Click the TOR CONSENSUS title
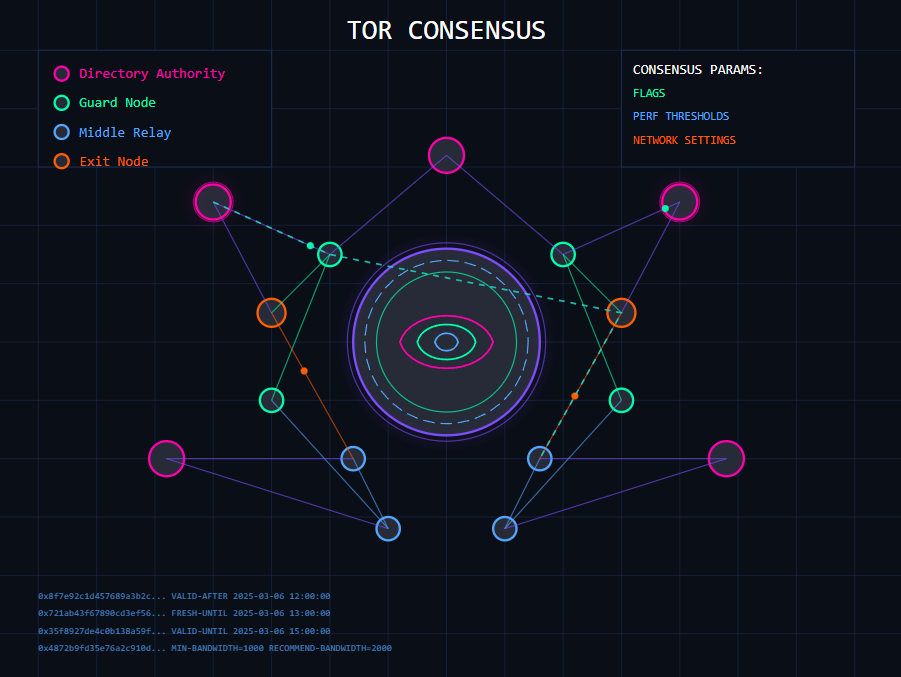This screenshot has height=677, width=901. [x=446, y=30]
